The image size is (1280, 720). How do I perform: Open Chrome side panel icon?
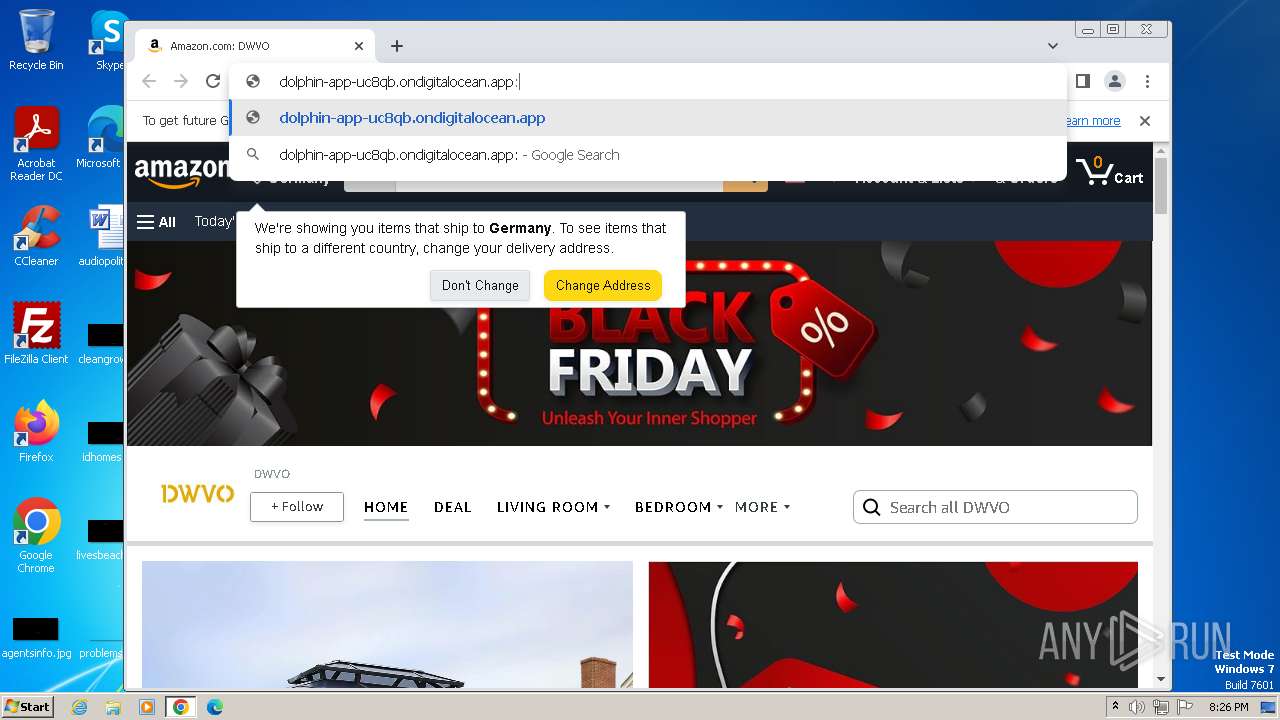[x=1082, y=81]
